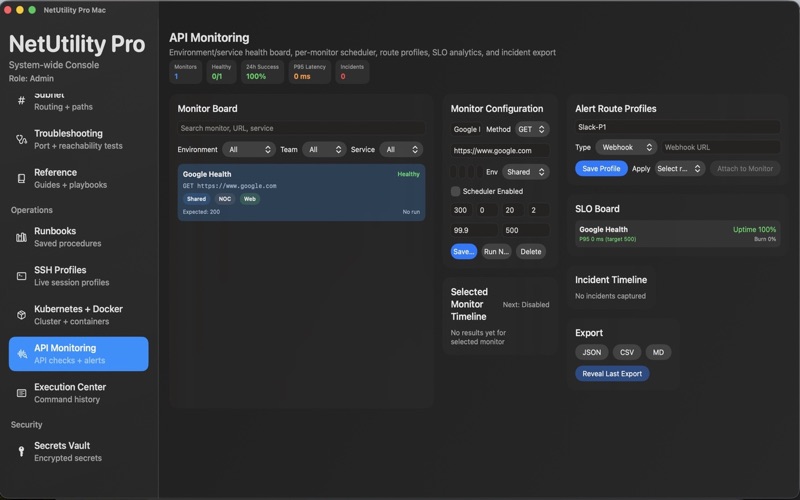Select the API Monitoring sidebar item
800x500 pixels.
pos(79,354)
